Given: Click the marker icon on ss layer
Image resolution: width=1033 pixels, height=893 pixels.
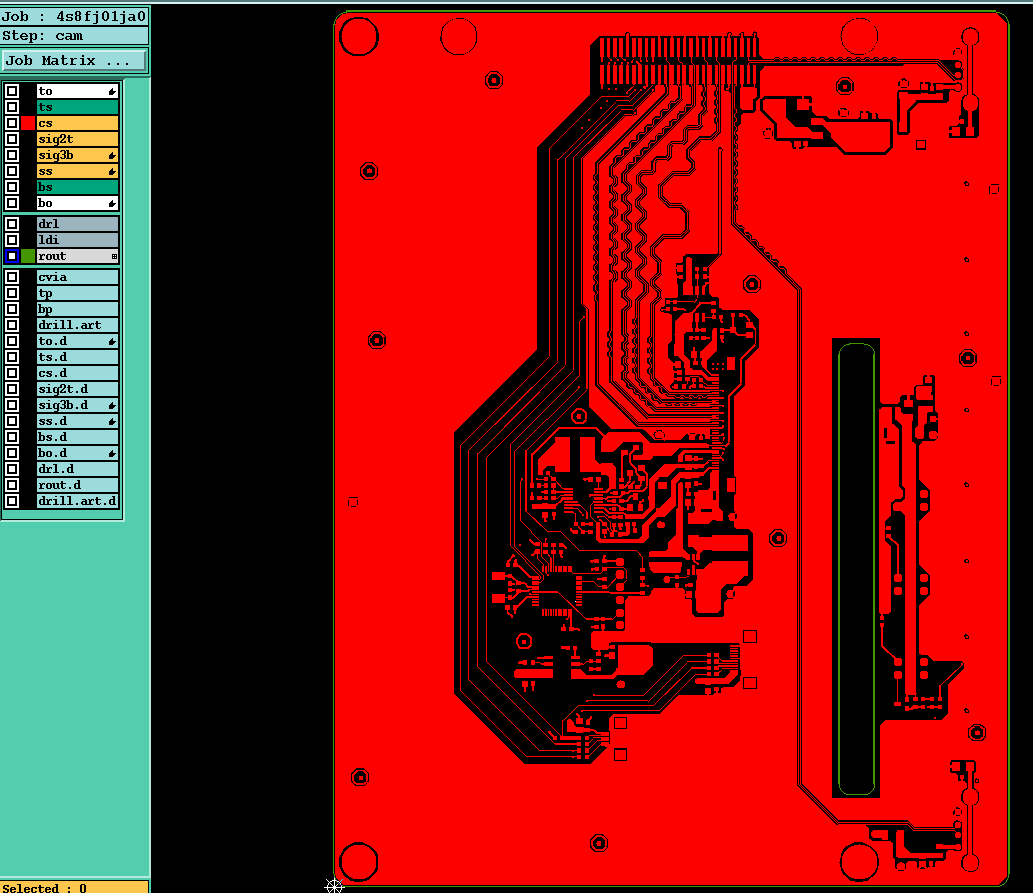Looking at the screenshot, I should pyautogui.click(x=112, y=171).
